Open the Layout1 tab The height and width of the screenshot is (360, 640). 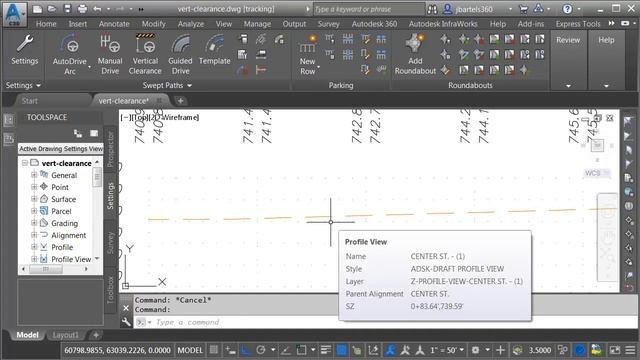[65, 335]
